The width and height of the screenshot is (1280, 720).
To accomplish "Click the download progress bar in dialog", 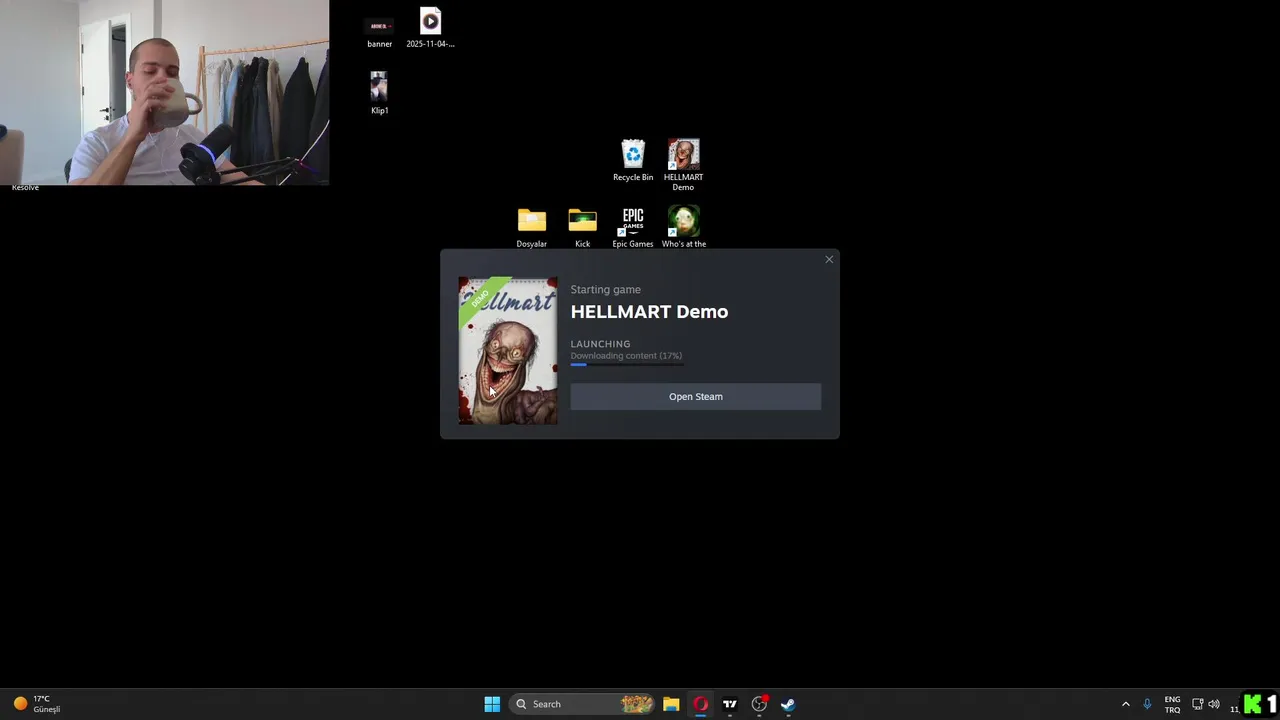I will point(627,365).
